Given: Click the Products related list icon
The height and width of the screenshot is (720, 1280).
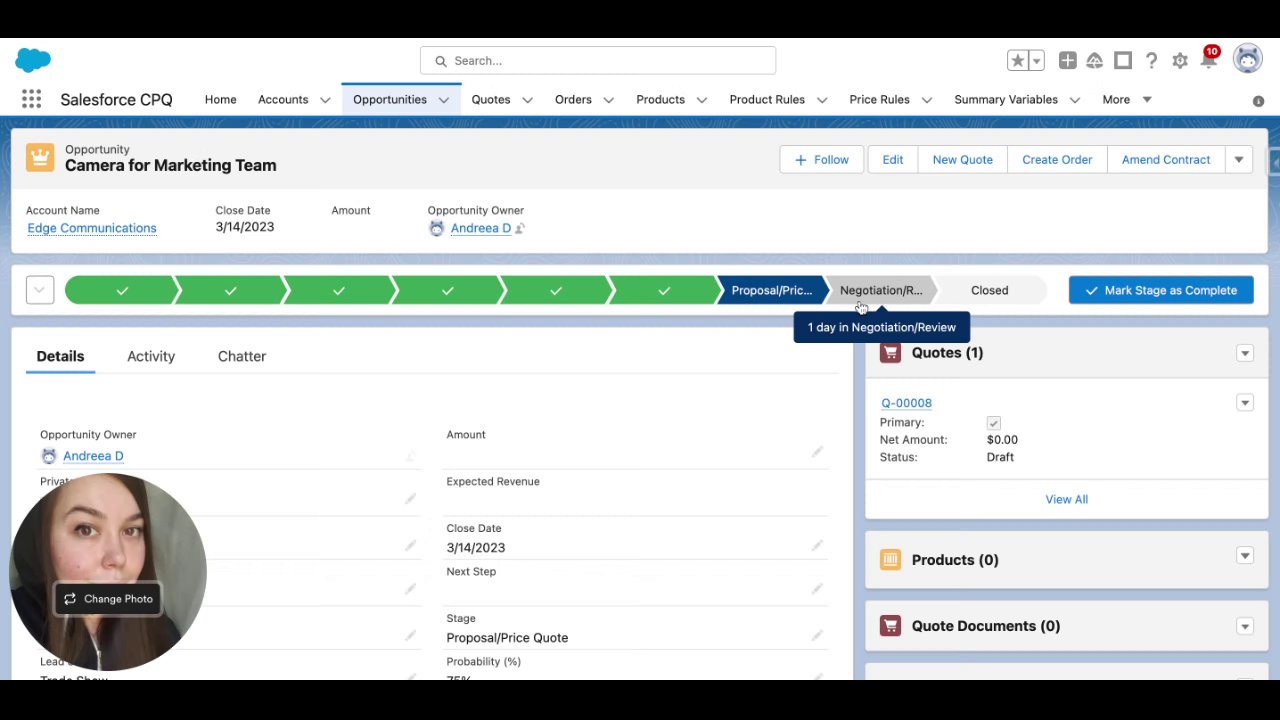Looking at the screenshot, I should pyautogui.click(x=890, y=560).
